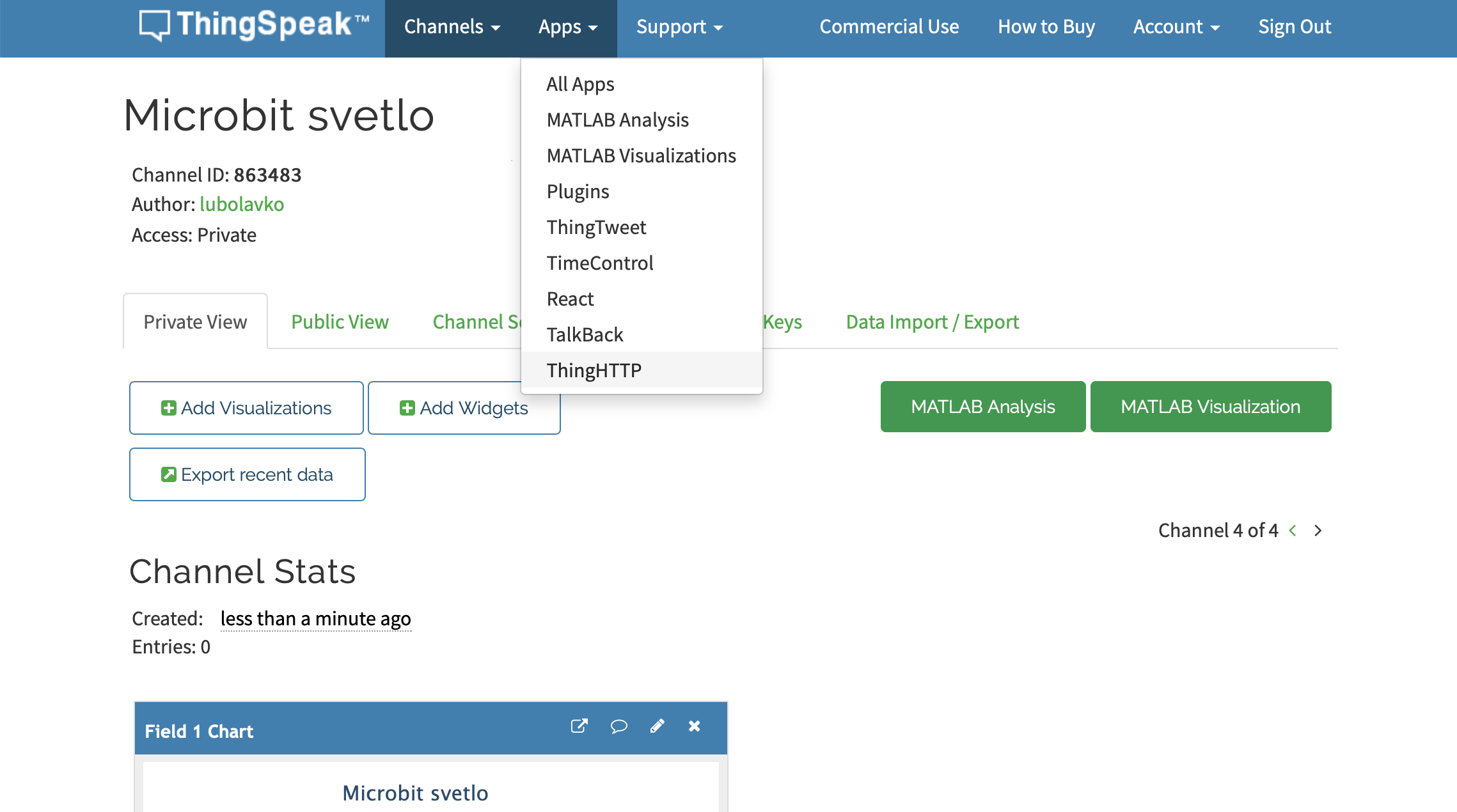Open Field 1 Chart in new window icon

coord(579,726)
